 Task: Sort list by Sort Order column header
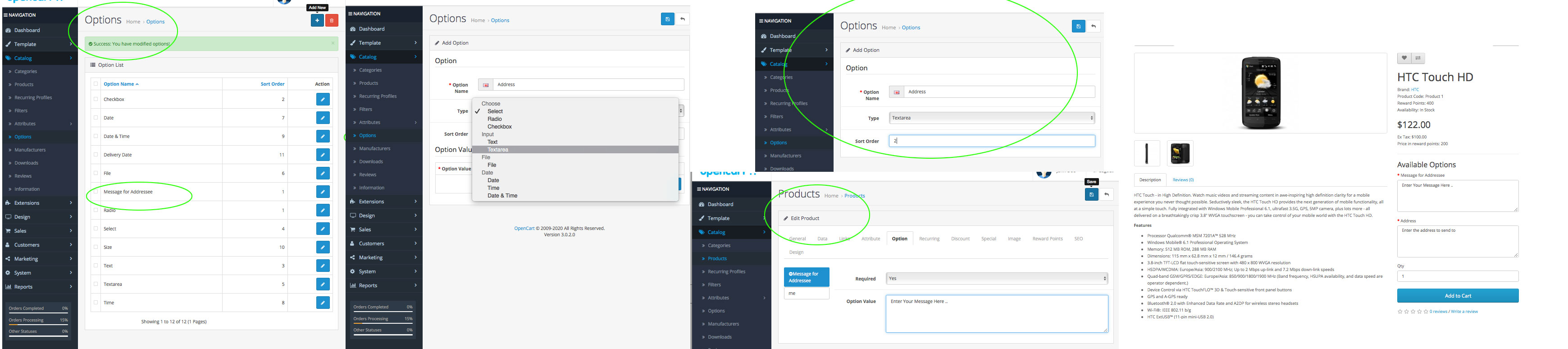pyautogui.click(x=272, y=84)
